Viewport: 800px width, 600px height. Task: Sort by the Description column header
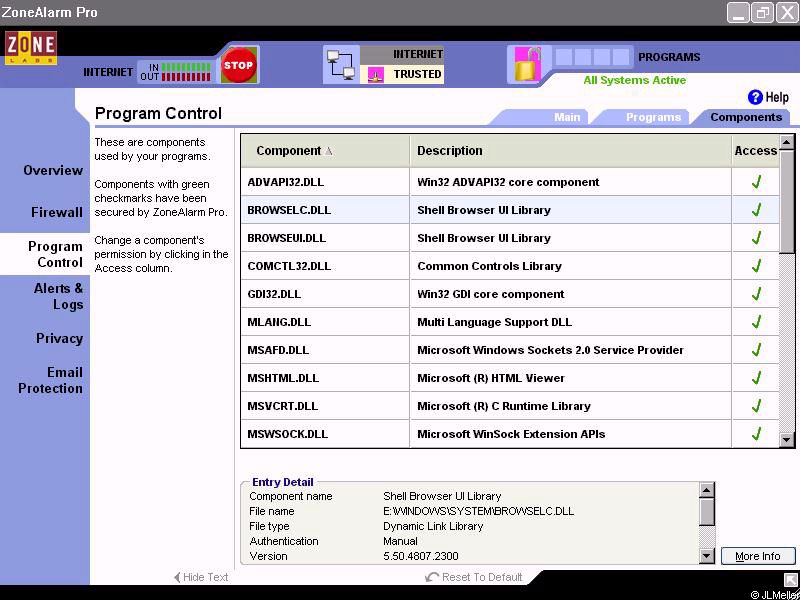570,151
